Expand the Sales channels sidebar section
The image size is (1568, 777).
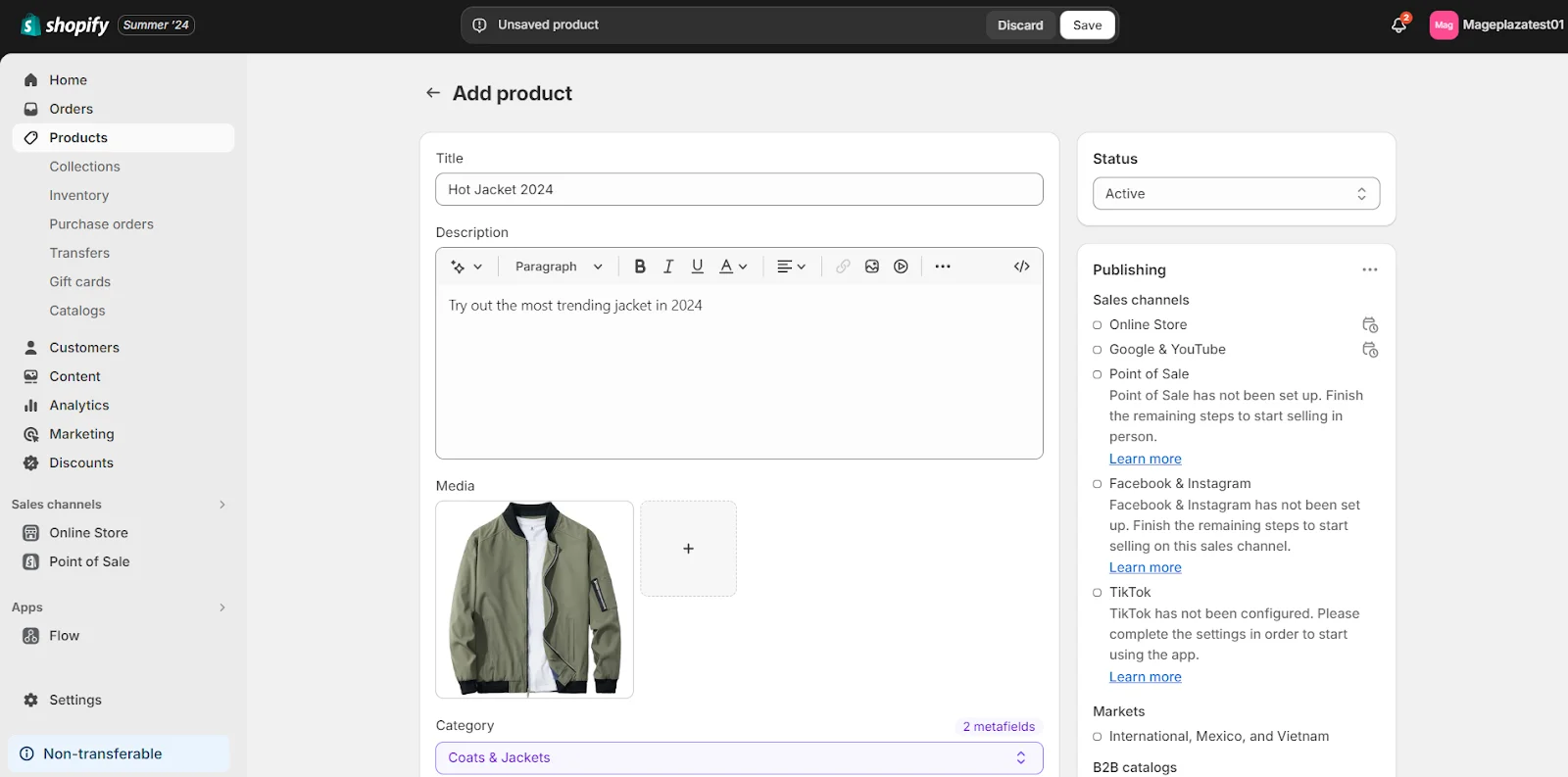click(x=222, y=505)
